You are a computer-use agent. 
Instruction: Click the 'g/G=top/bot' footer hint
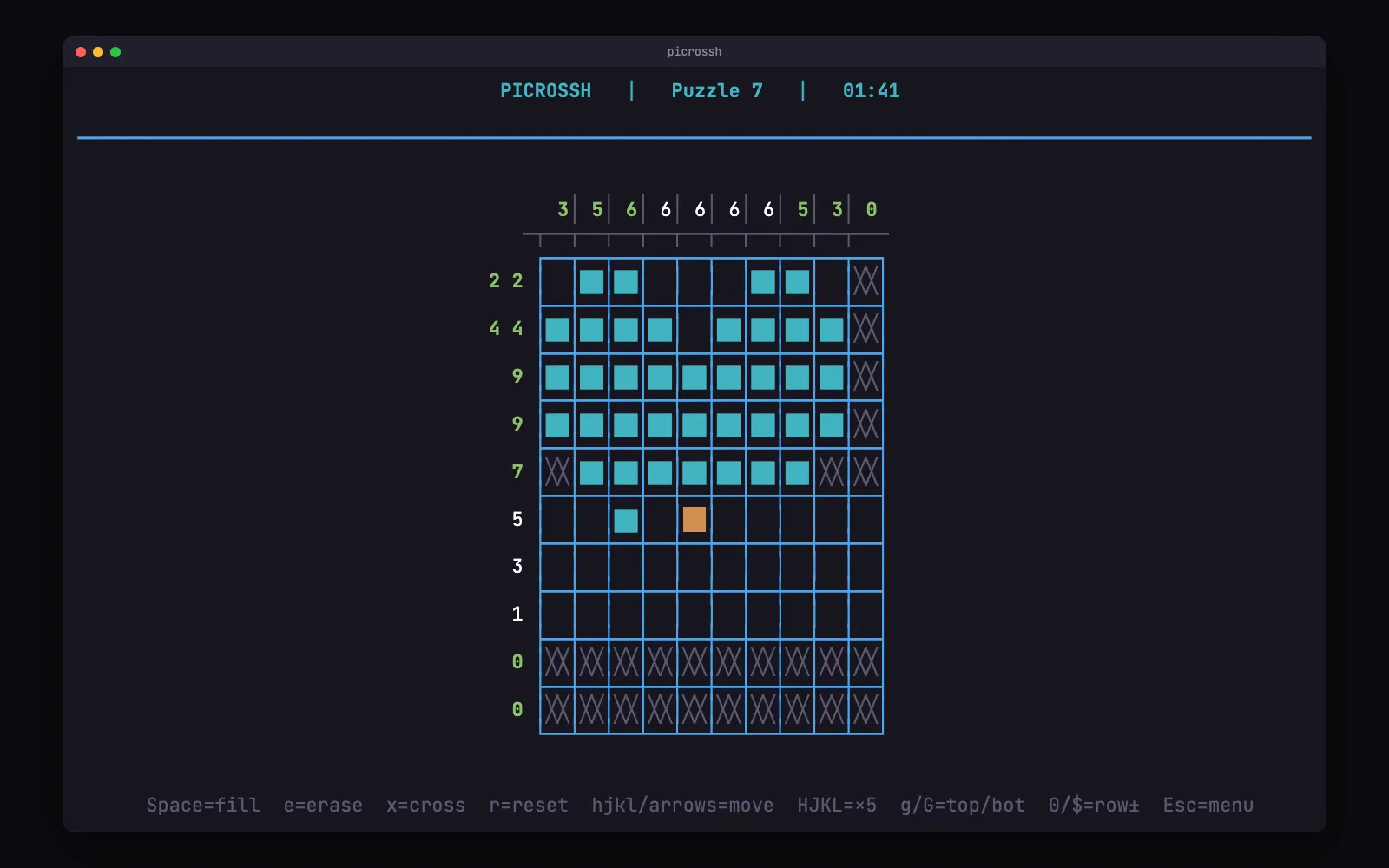[x=963, y=806]
